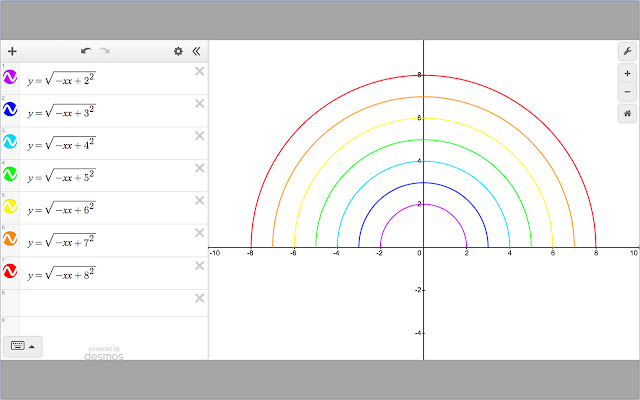Delete expression 3 with 4 squared
640x400 pixels.
coord(200,136)
